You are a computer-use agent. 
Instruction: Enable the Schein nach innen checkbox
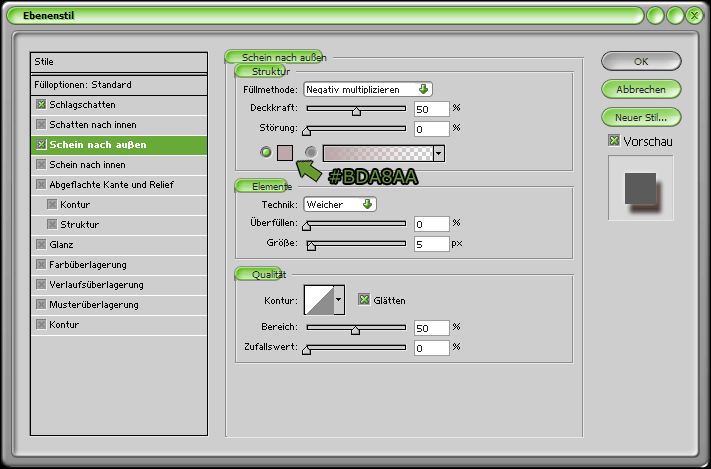[41, 165]
